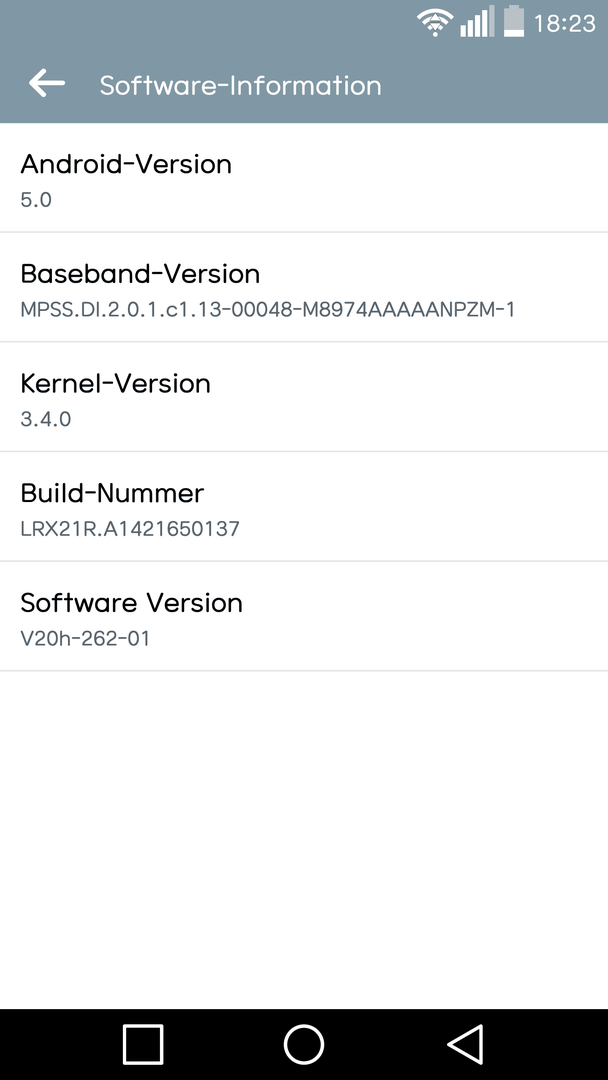Image resolution: width=608 pixels, height=1080 pixels.
Task: Tap the Build-Nummer entry
Action: [304, 506]
